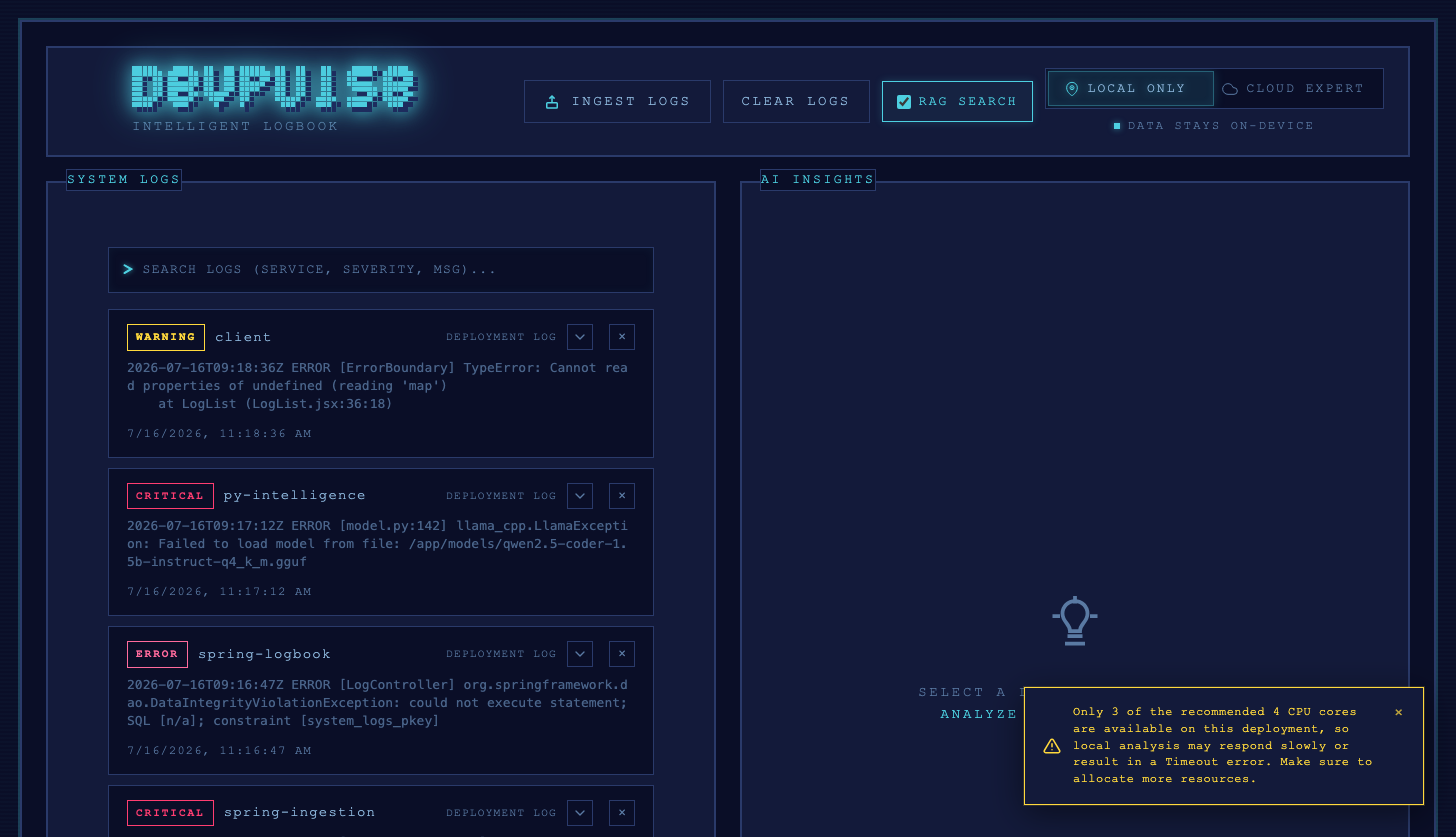Screen dimensions: 1456x837
Task: Select Local Only mode
Action: coord(1130,88)
